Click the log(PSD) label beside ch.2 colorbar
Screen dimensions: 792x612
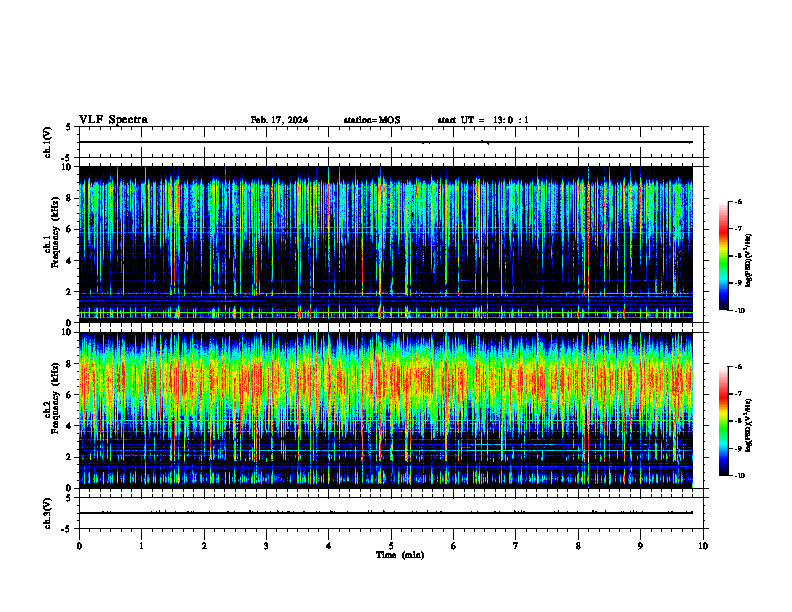pos(749,426)
